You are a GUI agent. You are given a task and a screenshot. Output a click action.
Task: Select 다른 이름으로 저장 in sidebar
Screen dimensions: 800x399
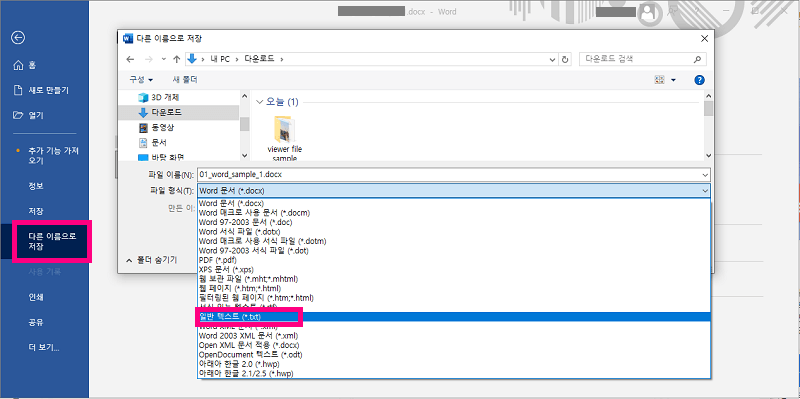coord(52,241)
